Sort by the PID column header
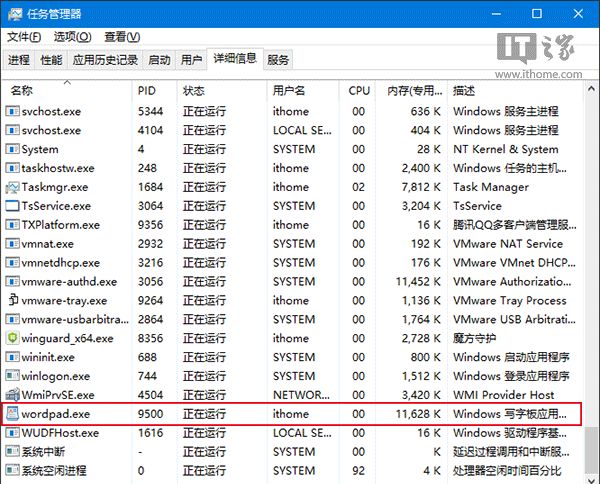Viewport: 600px width, 484px height. 155,91
